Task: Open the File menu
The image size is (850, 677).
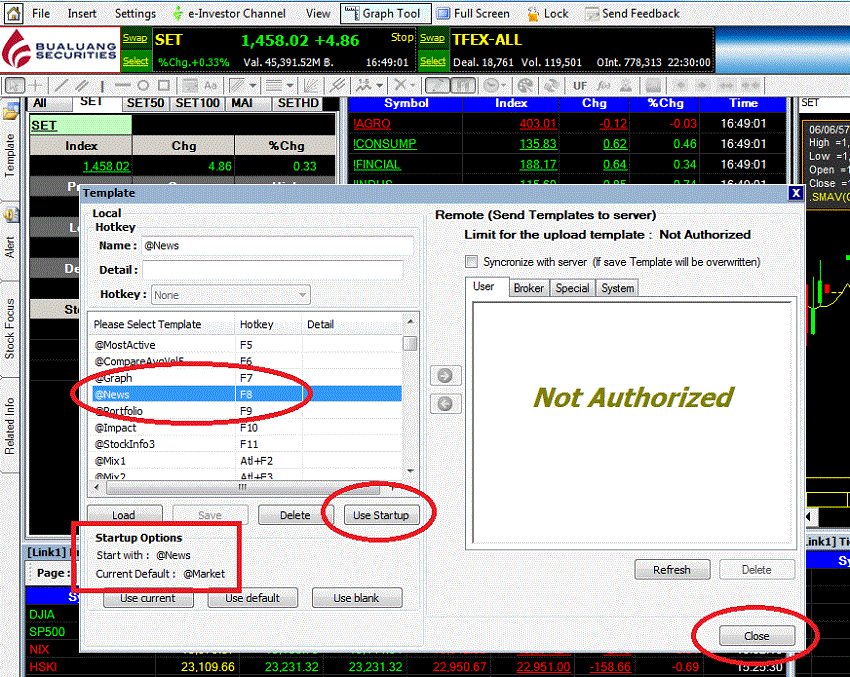Action: pyautogui.click(x=41, y=14)
